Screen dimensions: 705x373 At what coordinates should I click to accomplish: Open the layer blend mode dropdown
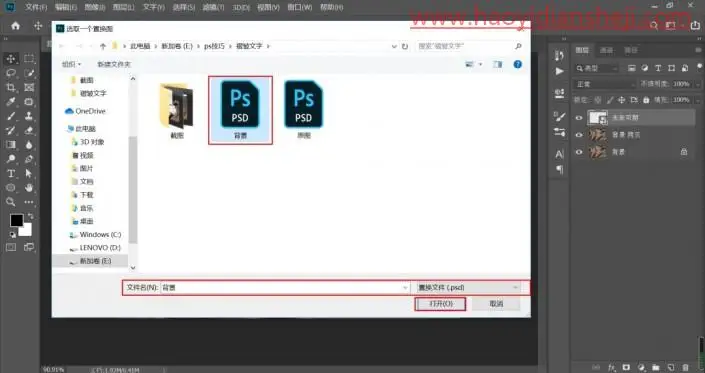604,84
